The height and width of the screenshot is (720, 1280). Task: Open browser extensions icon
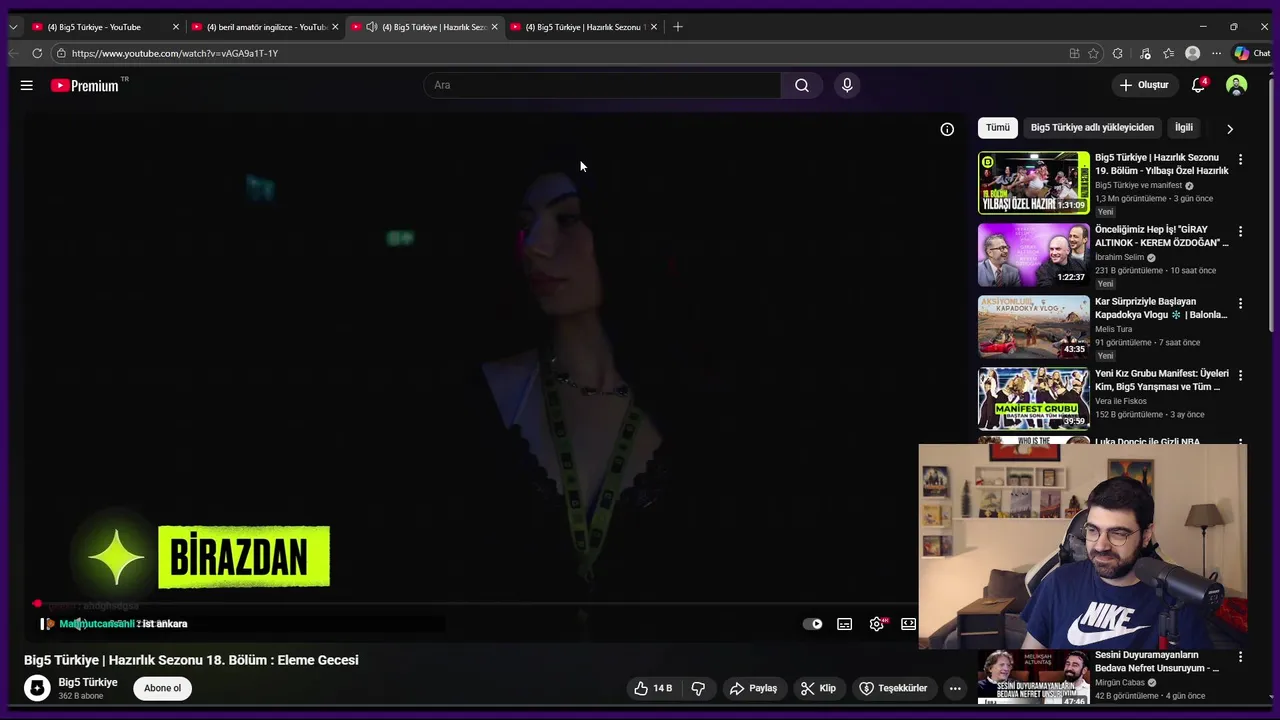click(1118, 53)
